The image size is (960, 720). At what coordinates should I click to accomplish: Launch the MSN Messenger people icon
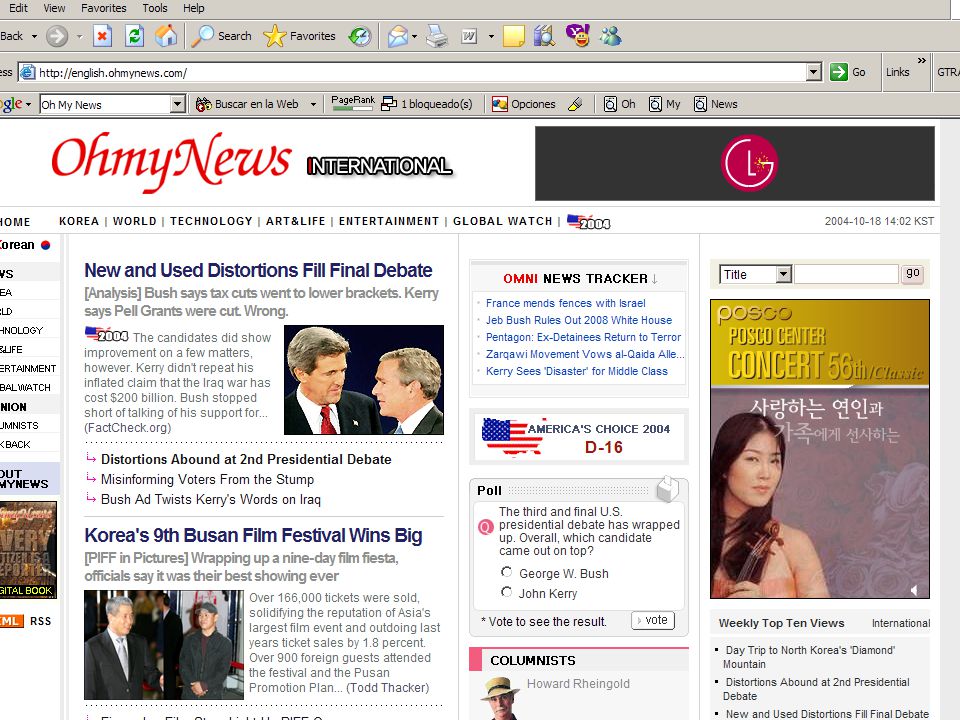tap(610, 36)
